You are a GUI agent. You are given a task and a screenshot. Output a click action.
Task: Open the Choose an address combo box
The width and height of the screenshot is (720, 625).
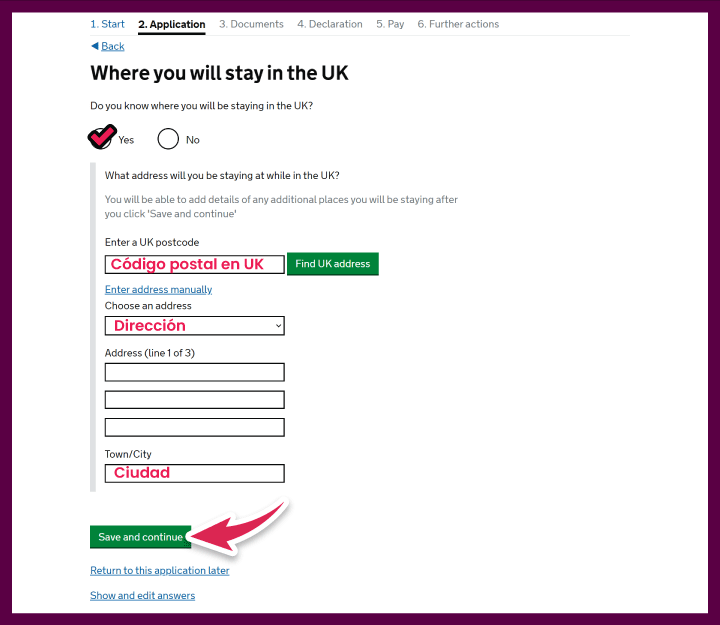195,326
